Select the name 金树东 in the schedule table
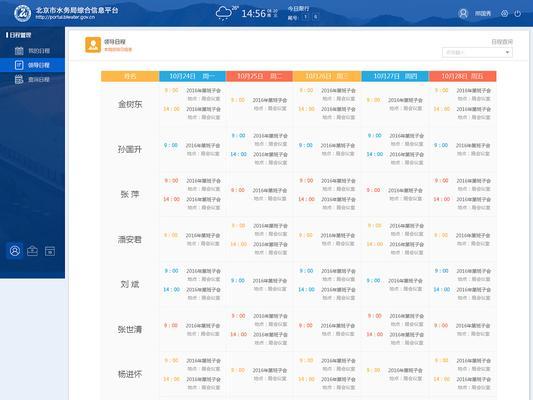The image size is (533, 400). pyautogui.click(x=130, y=104)
